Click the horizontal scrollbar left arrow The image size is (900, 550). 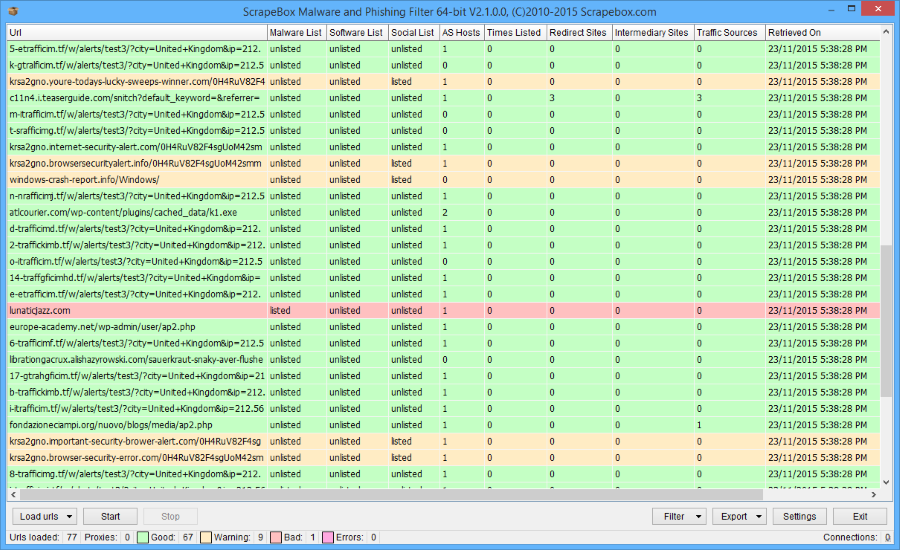[x=13, y=494]
